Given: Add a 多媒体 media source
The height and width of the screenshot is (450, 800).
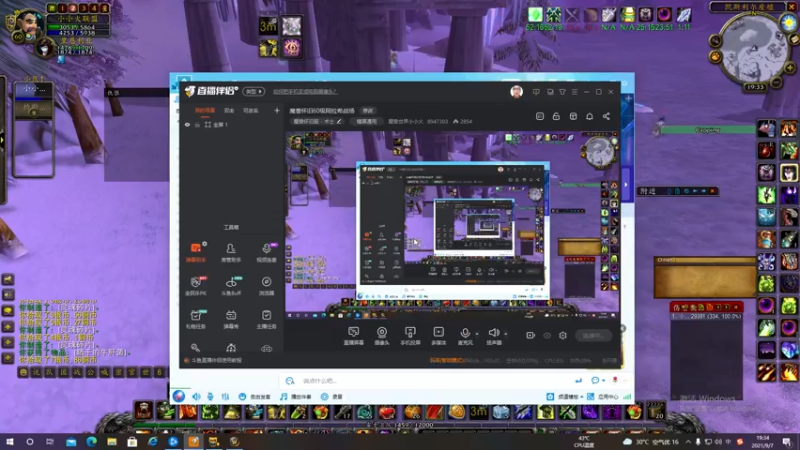Looking at the screenshot, I should (438, 336).
